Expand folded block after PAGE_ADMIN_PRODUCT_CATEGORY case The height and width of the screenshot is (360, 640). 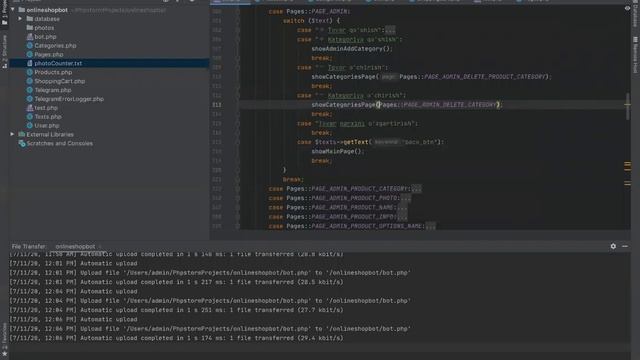click(x=416, y=189)
